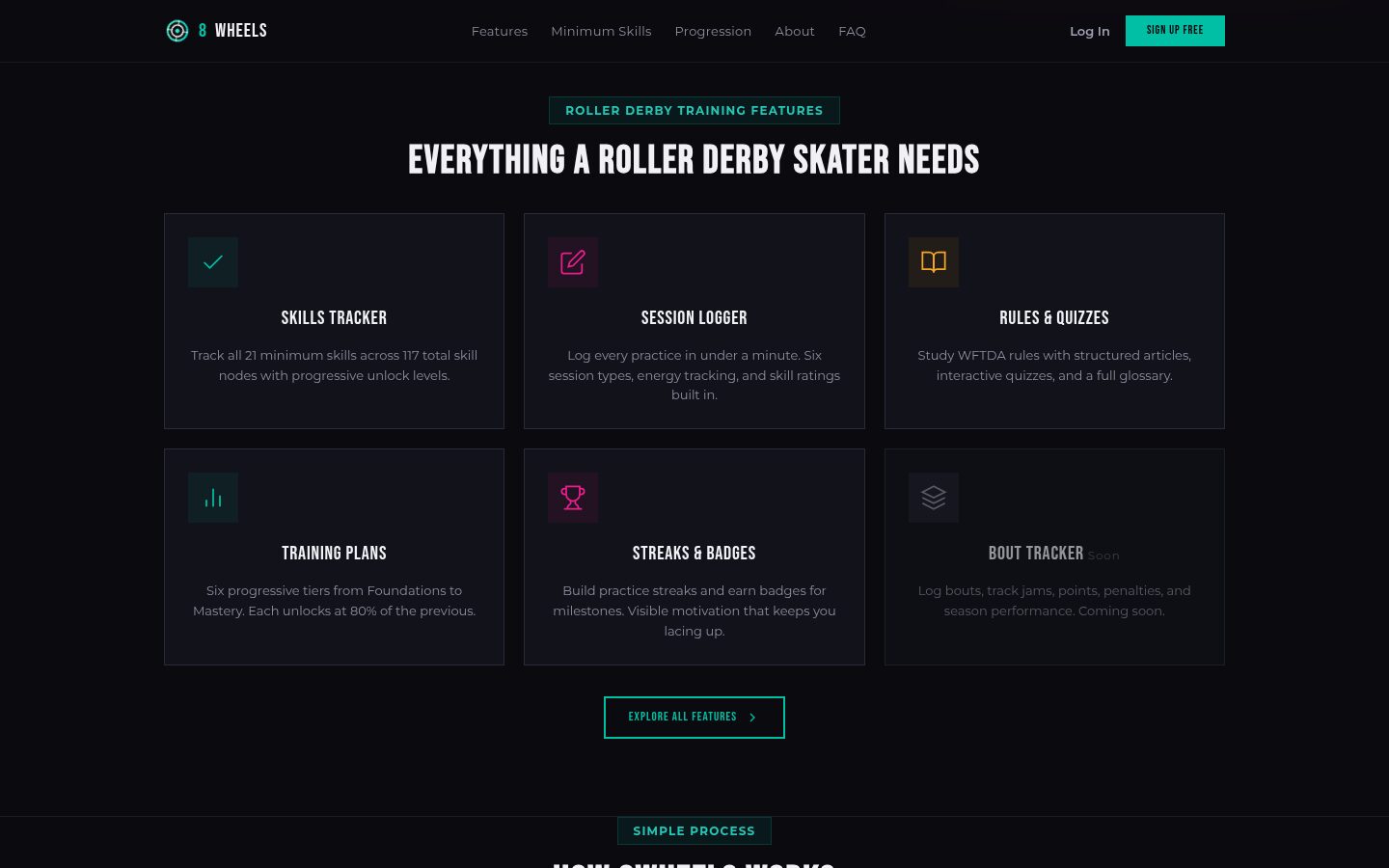Click the Skills Tracker description text
The height and width of the screenshot is (868, 1389).
pyautogui.click(x=334, y=366)
